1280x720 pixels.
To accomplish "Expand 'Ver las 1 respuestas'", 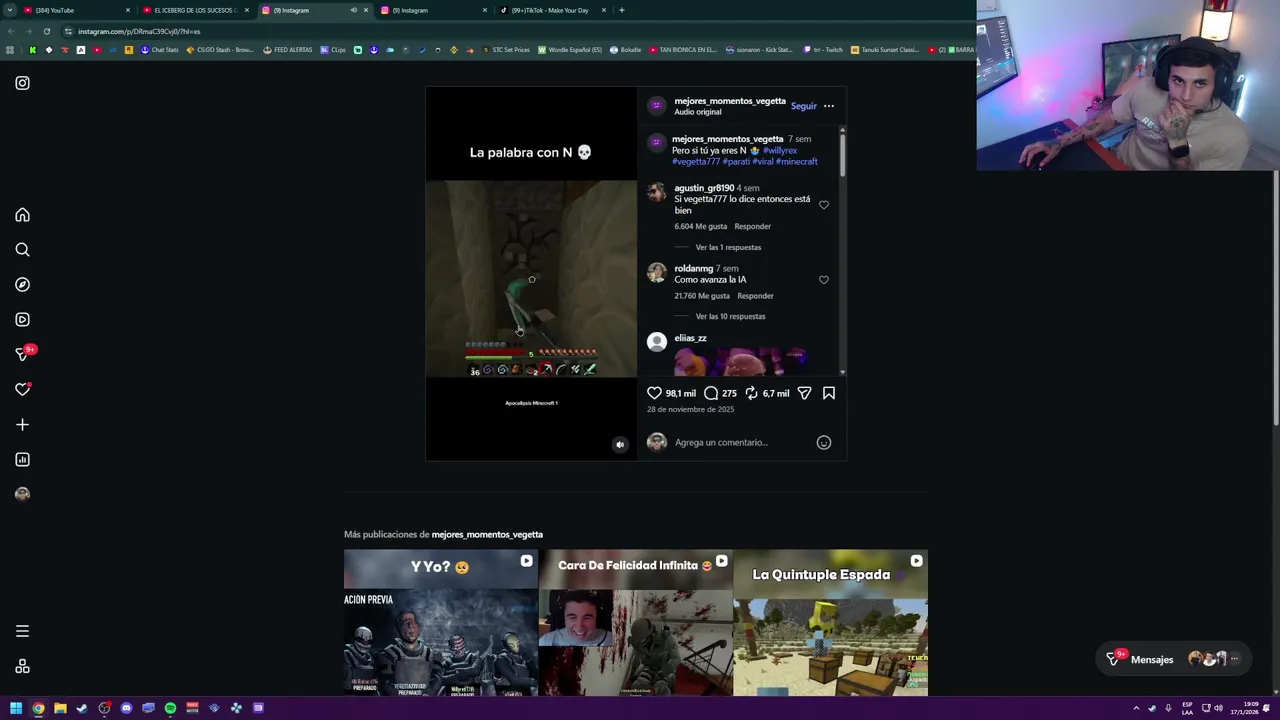I will tap(728, 247).
